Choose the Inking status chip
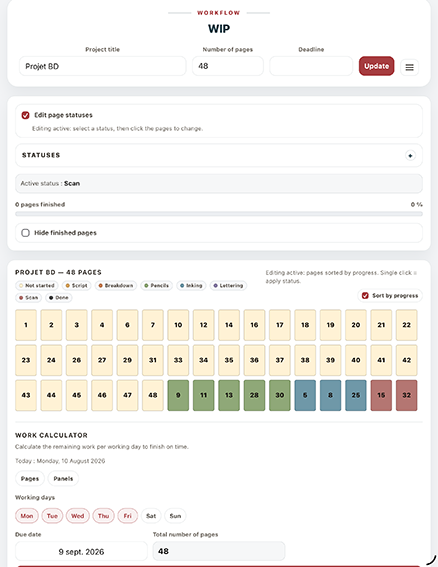This screenshot has width=438, height=567. [191, 285]
